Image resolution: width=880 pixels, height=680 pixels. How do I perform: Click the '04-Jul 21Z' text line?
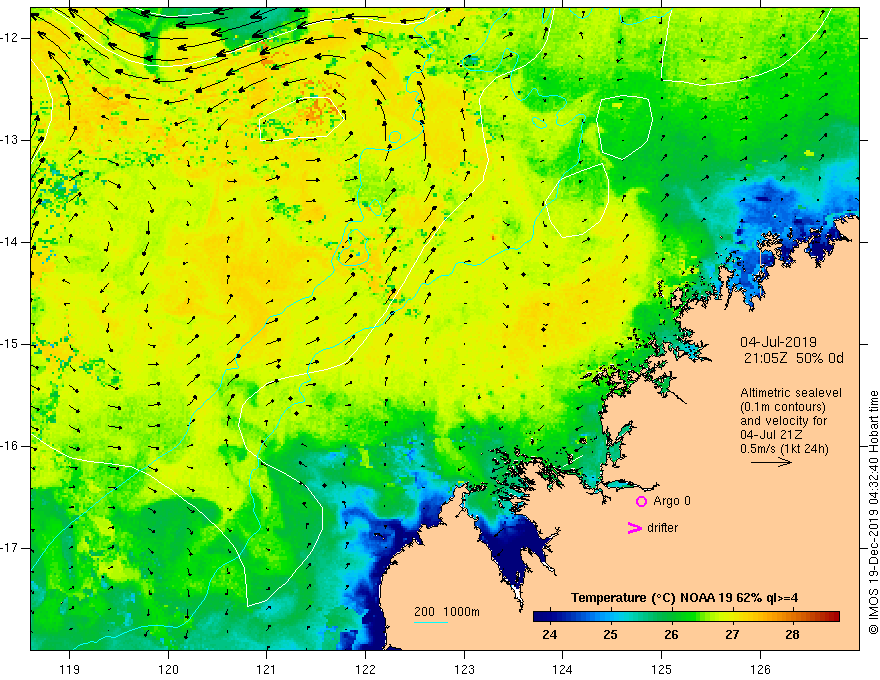pos(771,435)
